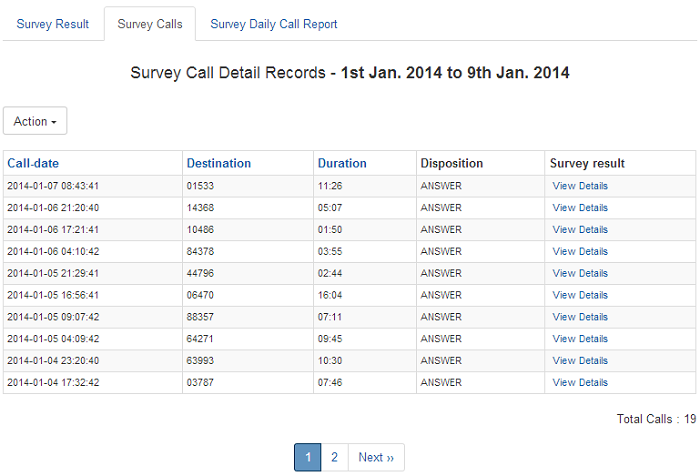View Details for call to 88357
Screen dimensions: 700x476
(x=580, y=317)
